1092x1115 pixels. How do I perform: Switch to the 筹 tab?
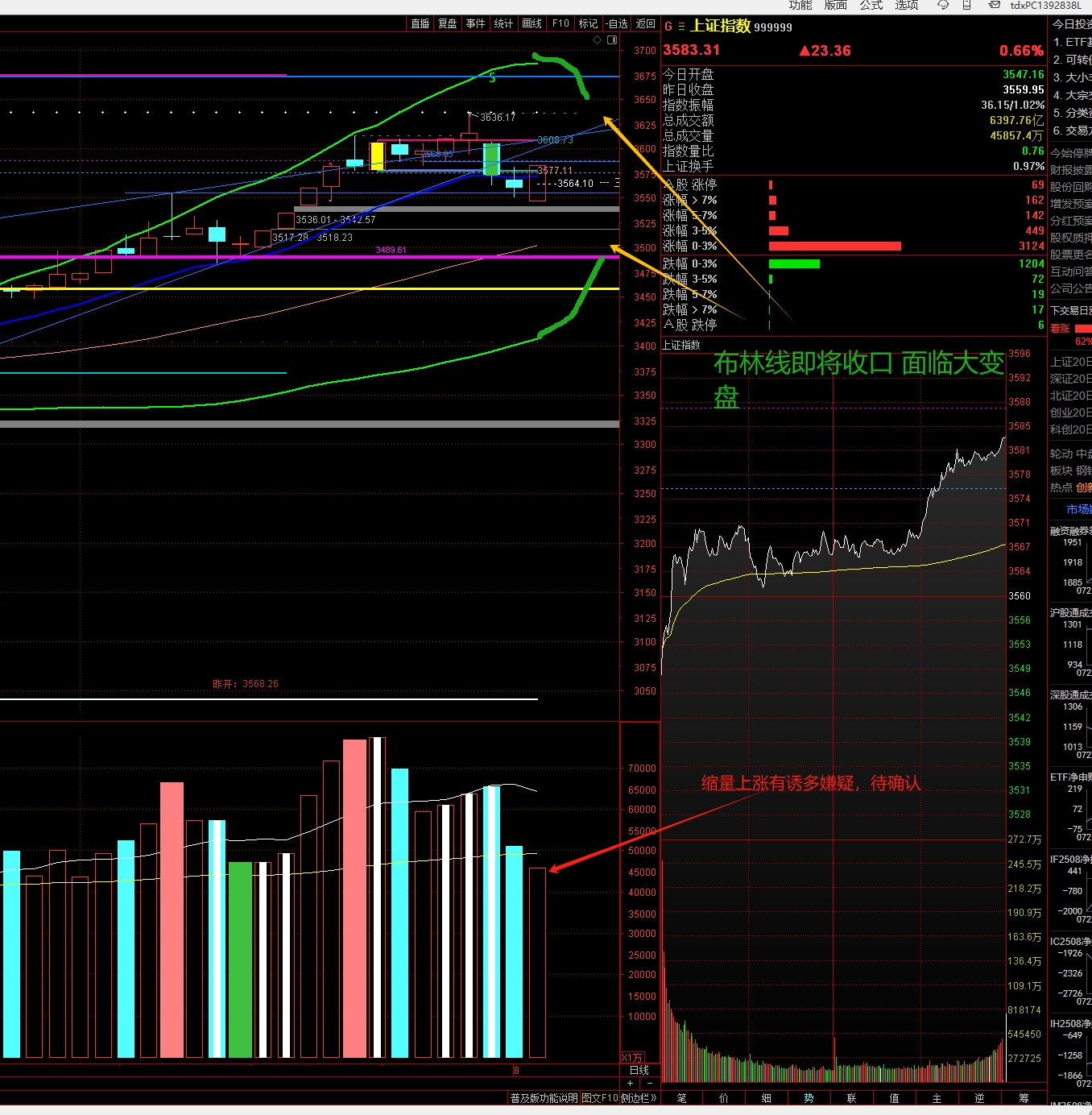[1024, 1098]
